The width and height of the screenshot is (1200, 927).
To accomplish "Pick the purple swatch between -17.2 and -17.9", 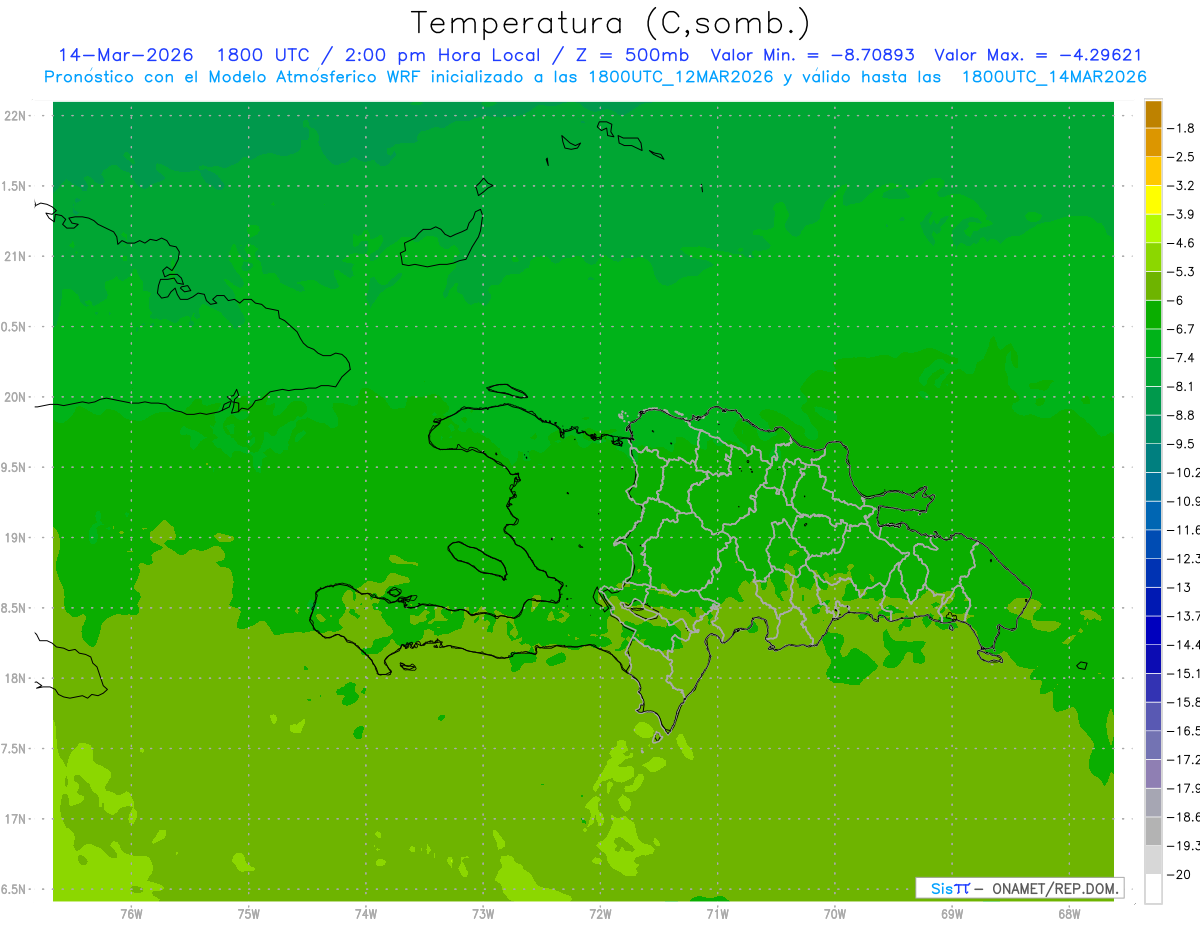I will click(x=1153, y=773).
